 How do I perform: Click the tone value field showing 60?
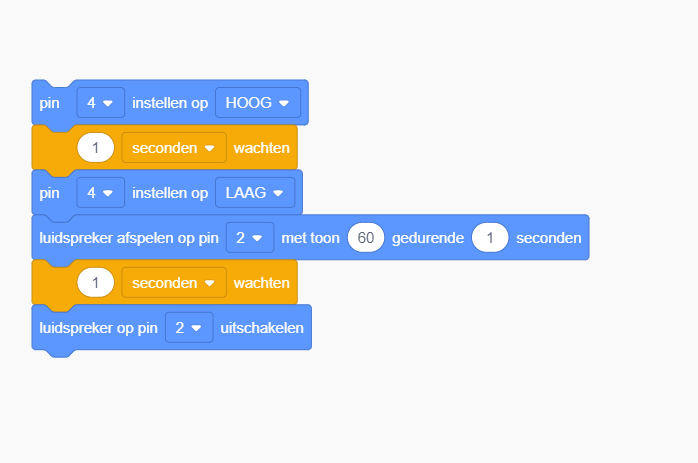coord(366,238)
